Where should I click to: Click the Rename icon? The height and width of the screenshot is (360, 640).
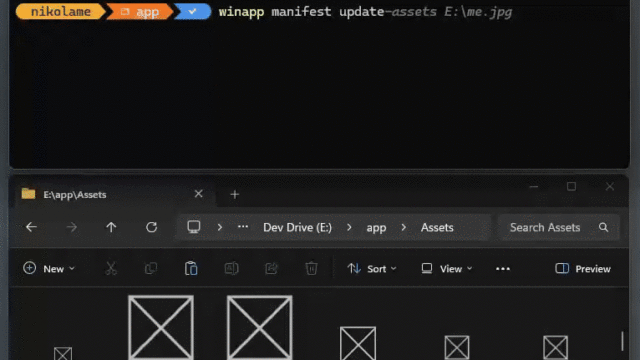[231, 269]
